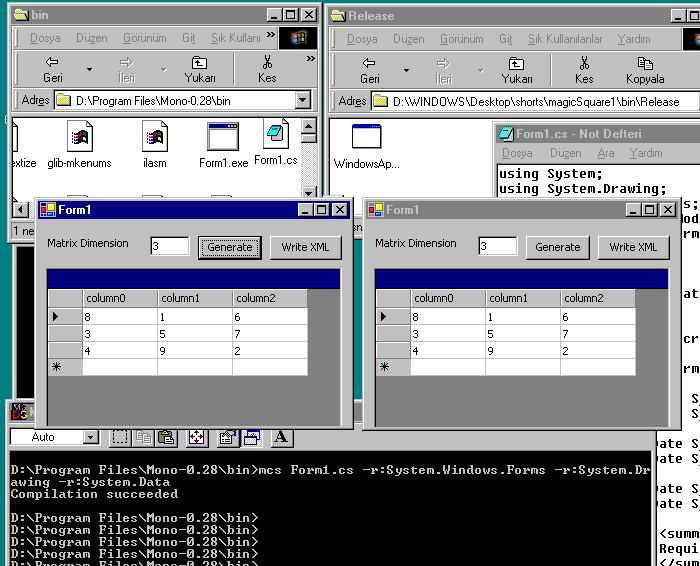Image resolution: width=700 pixels, height=566 pixels.
Task: Select the WindowsAp... application icon
Action: coord(367,137)
